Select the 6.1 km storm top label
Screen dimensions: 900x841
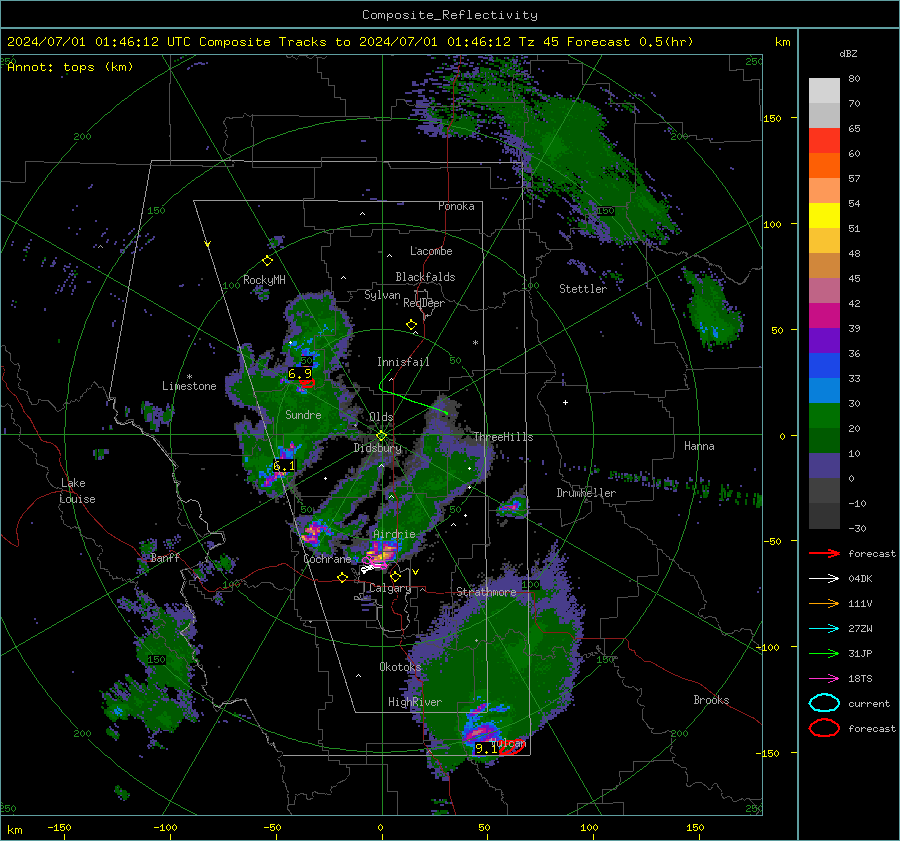(284, 466)
